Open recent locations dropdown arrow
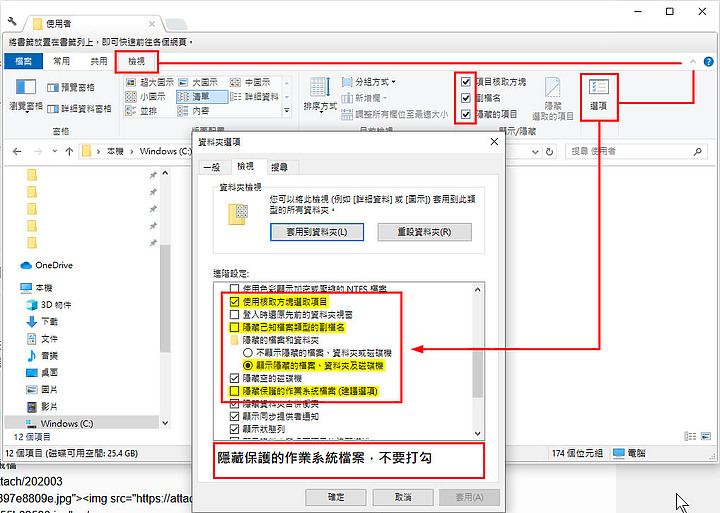 click(55, 151)
